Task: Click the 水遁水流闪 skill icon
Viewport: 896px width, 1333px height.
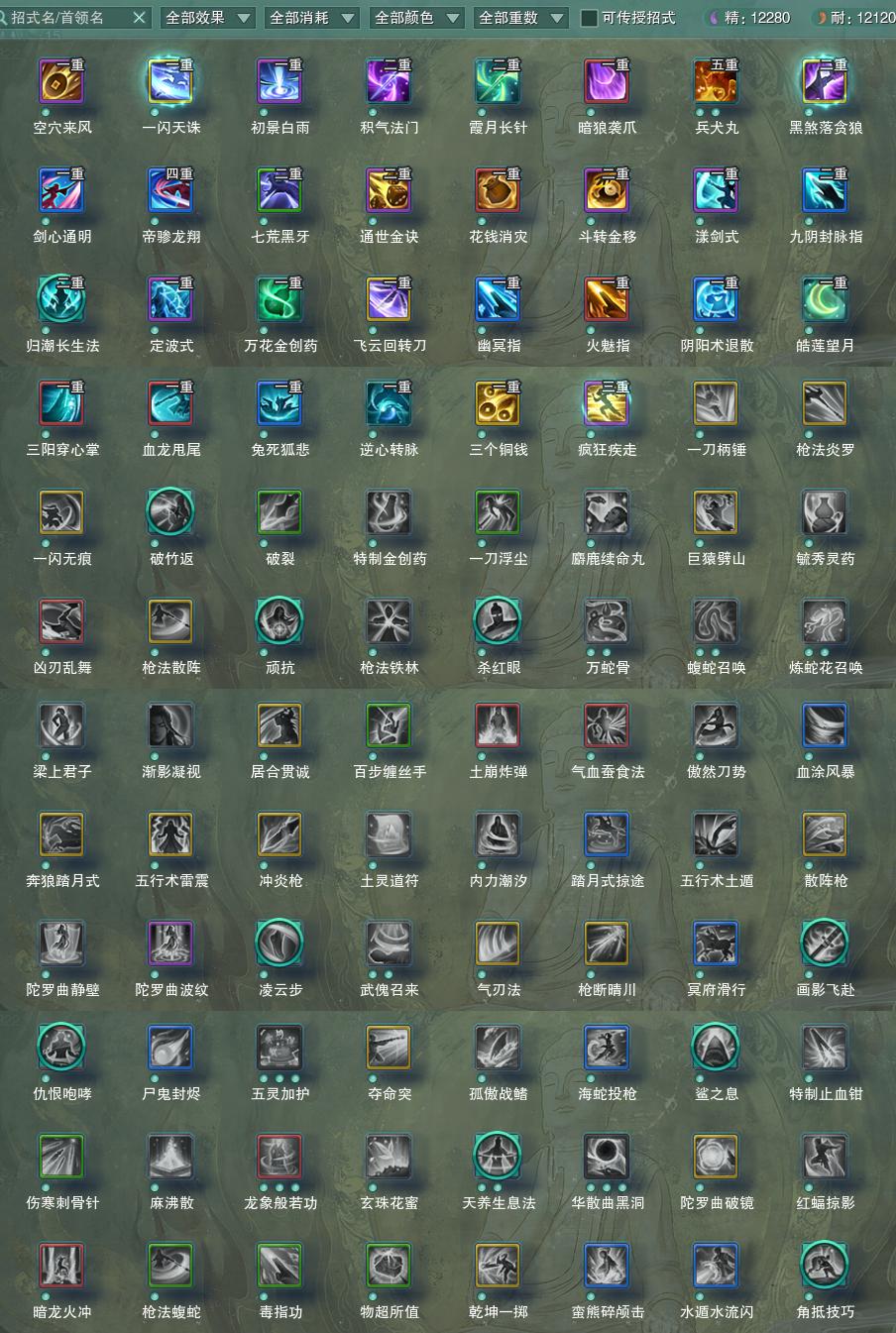Action: pos(716,1267)
